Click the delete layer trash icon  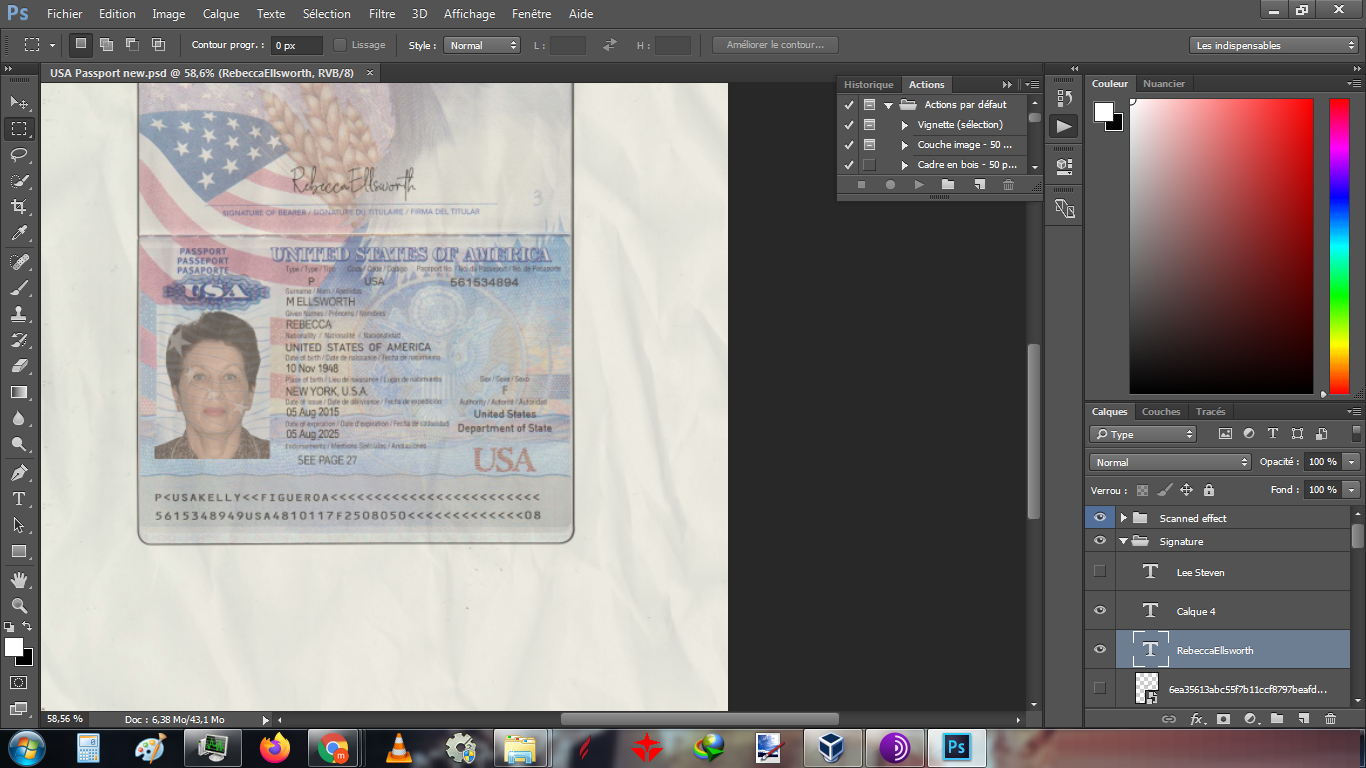1330,718
